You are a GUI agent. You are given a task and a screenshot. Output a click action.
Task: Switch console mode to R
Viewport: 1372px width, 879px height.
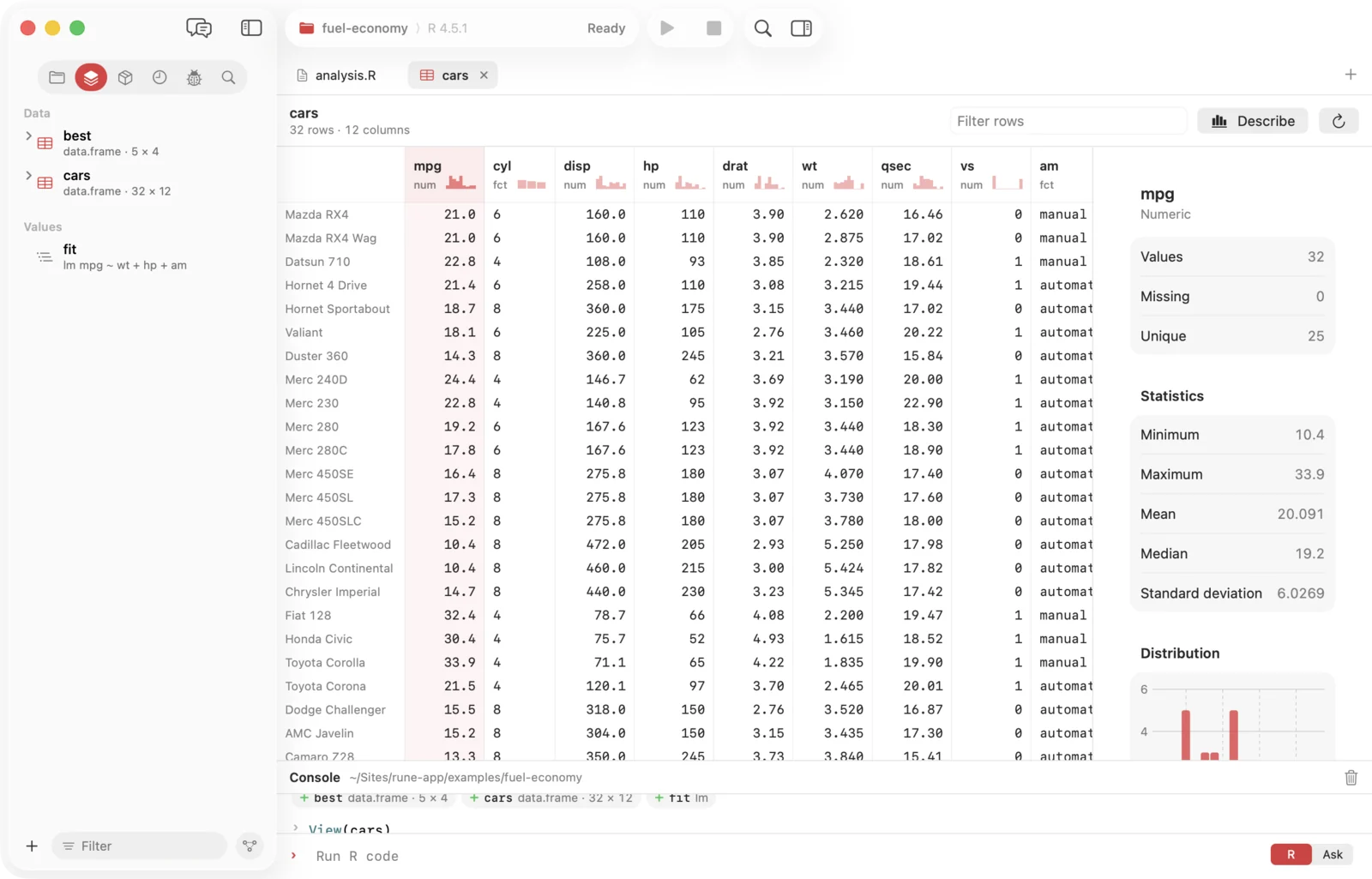[1291, 854]
